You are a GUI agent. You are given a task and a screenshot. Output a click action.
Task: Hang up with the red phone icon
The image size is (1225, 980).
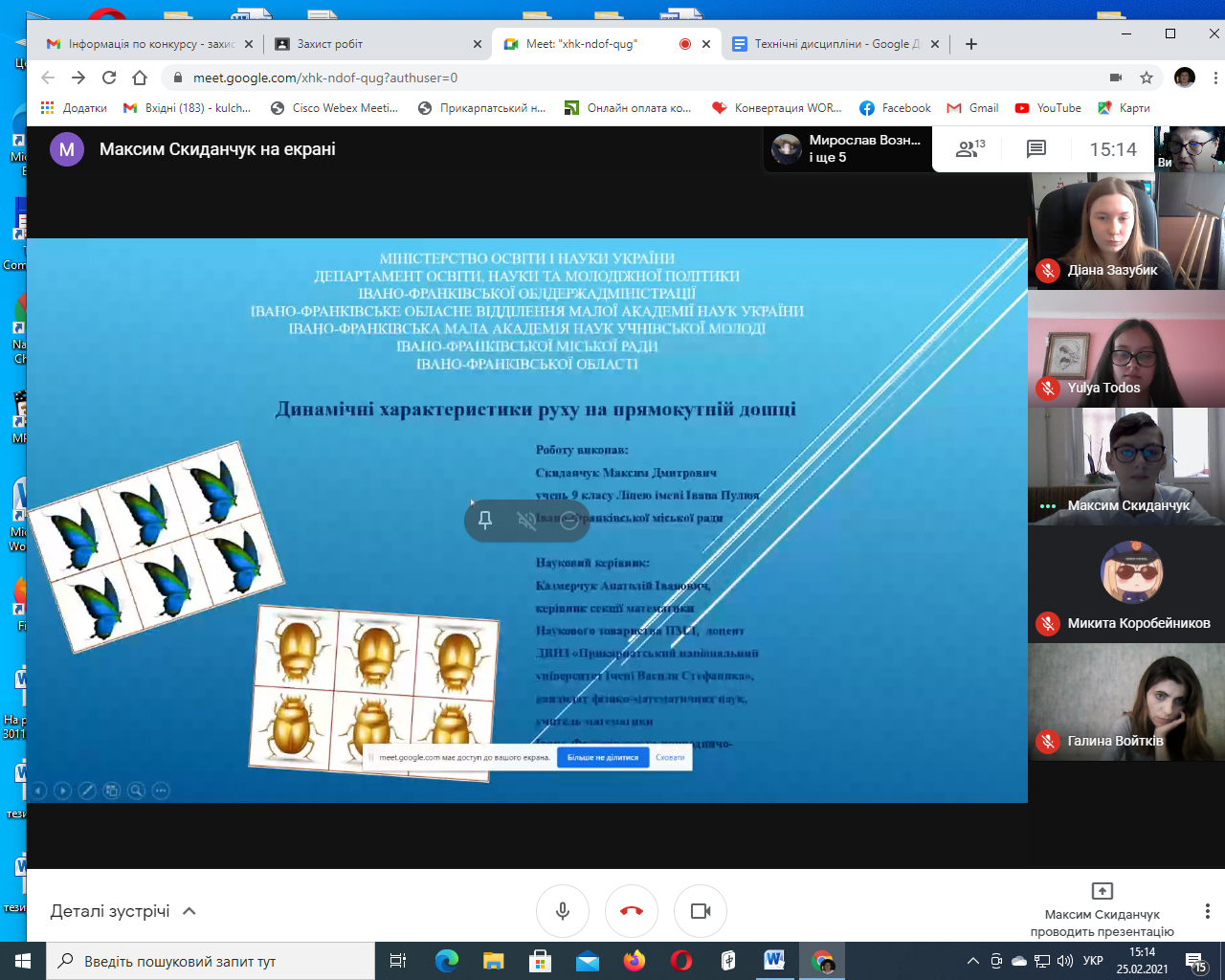point(632,911)
